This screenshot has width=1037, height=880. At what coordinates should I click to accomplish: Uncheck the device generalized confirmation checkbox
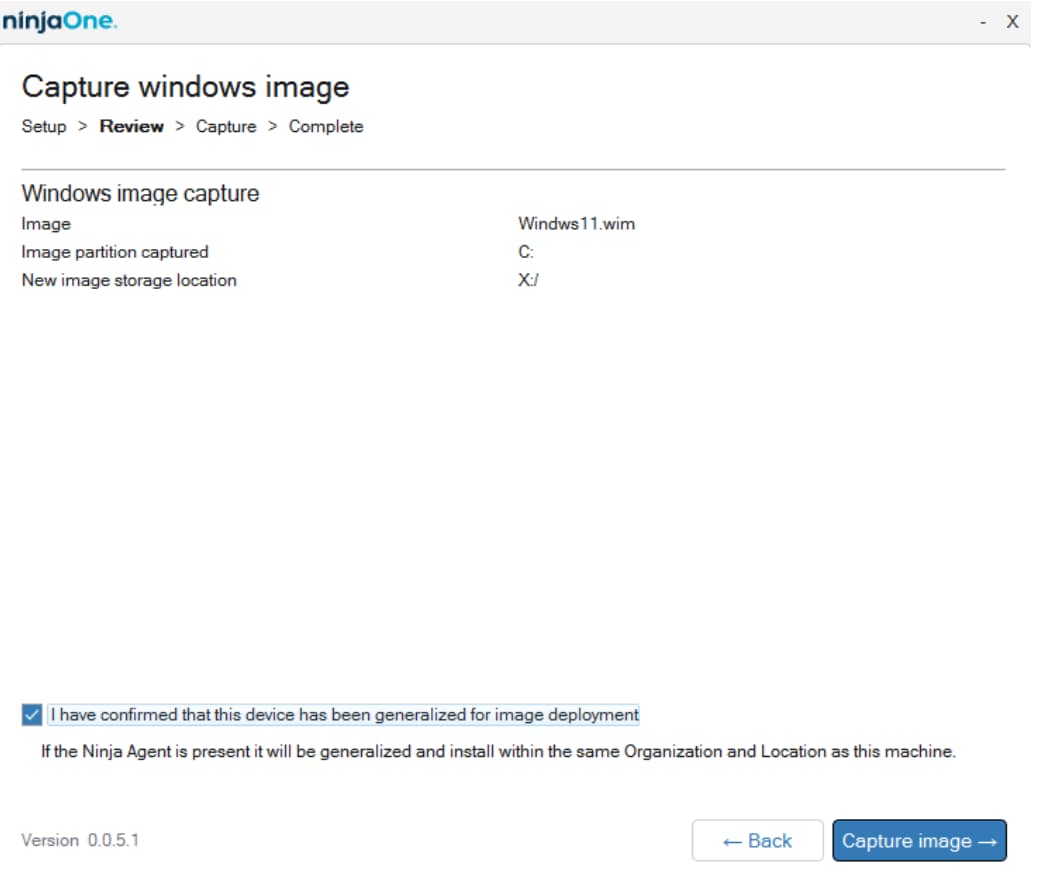[x=31, y=715]
